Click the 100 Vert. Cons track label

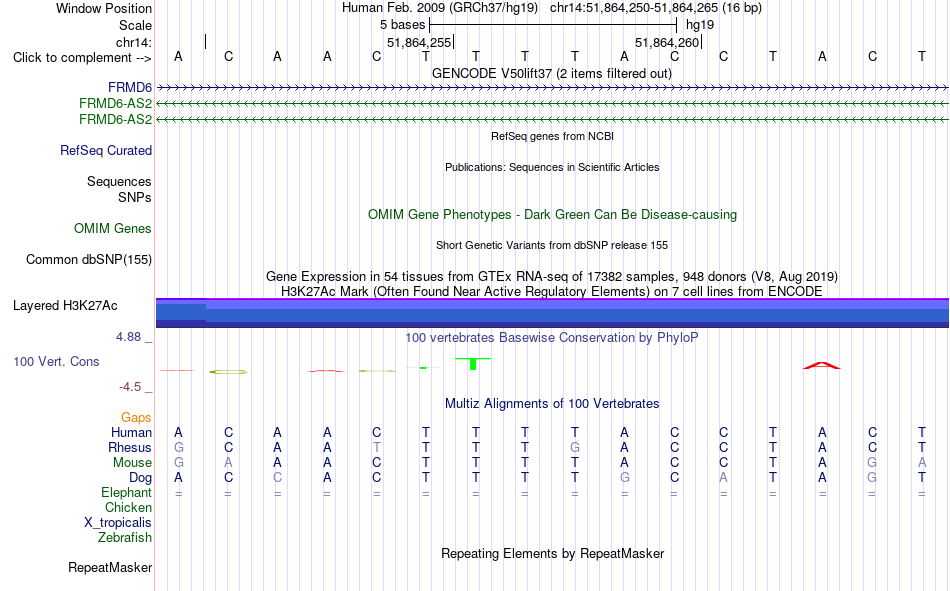(56, 362)
